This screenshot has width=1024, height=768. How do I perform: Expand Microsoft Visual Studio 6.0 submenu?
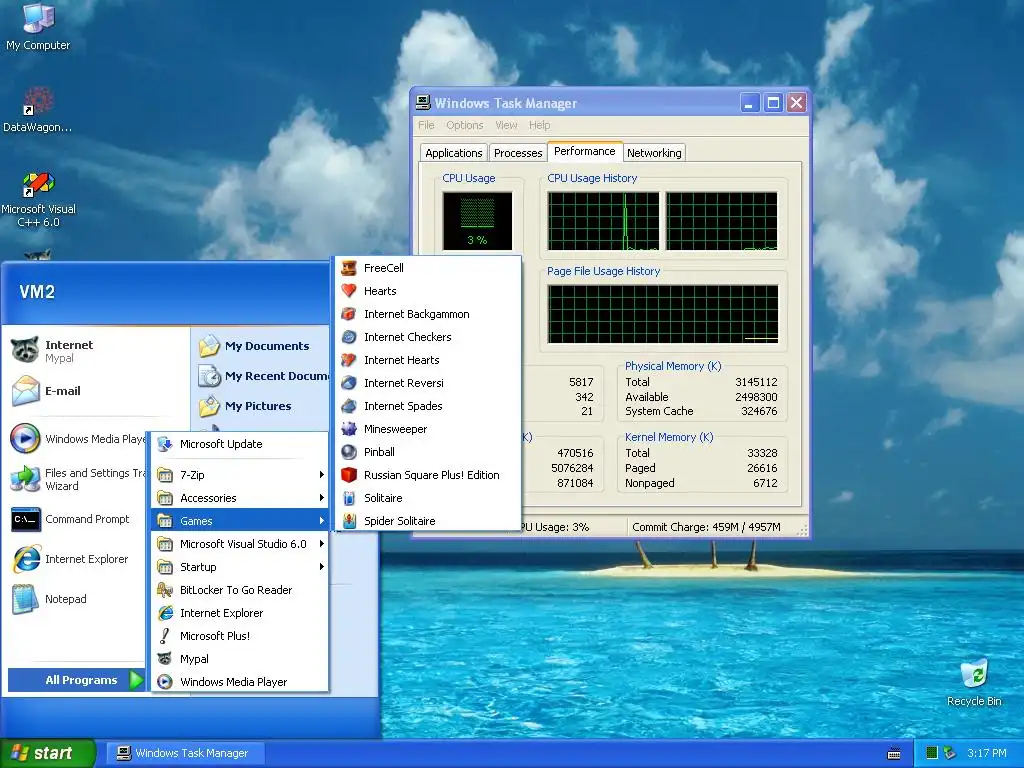240,543
